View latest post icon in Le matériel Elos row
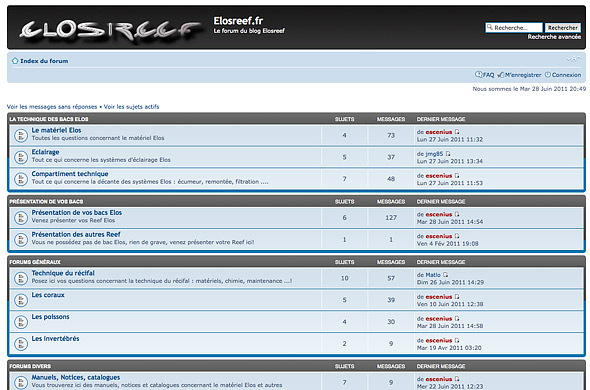 tap(457, 132)
